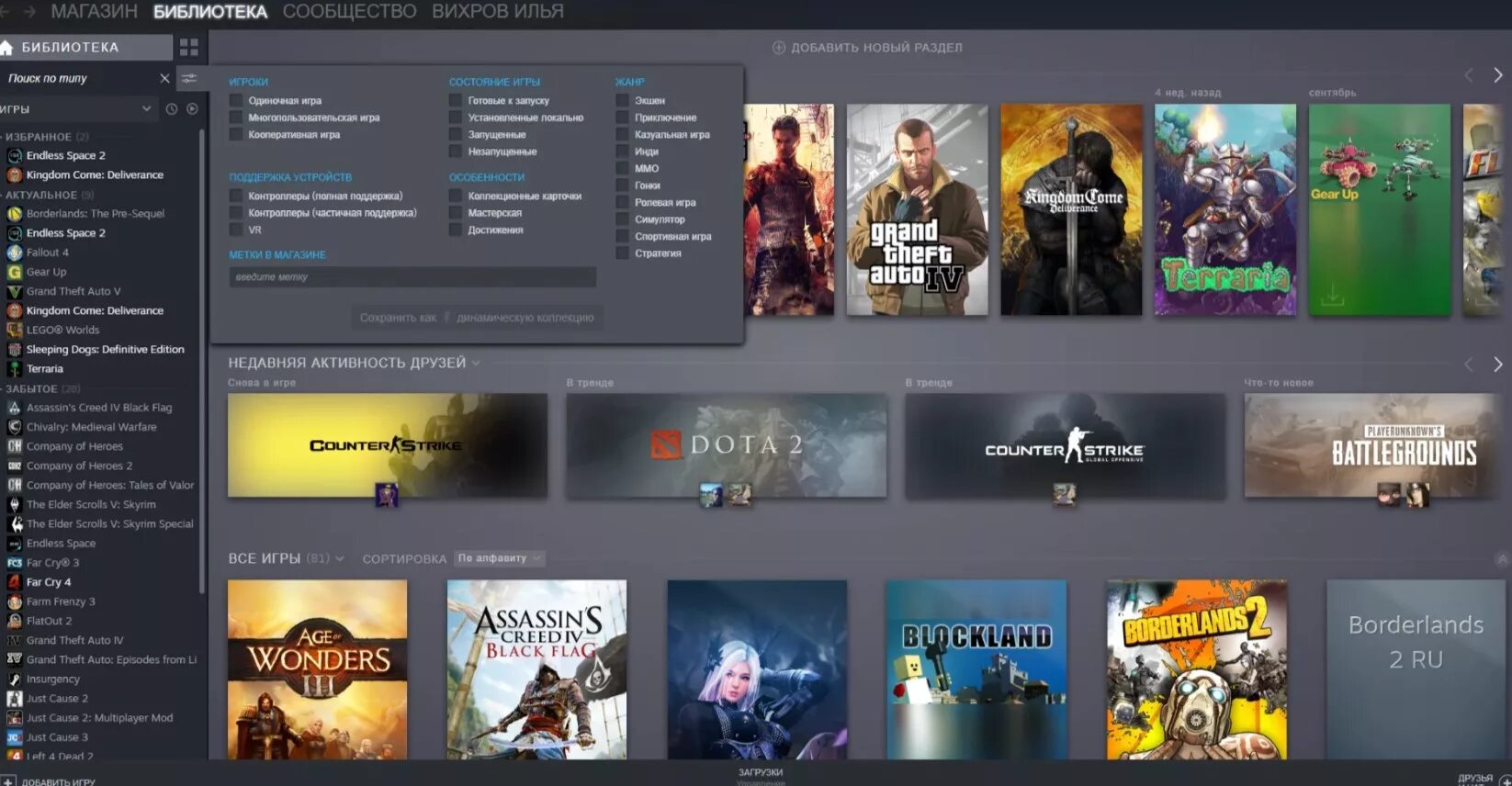Viewport: 1512px width, 786px height.
Task: Click Grand Theft Auto V sidebar icon
Action: click(x=15, y=291)
